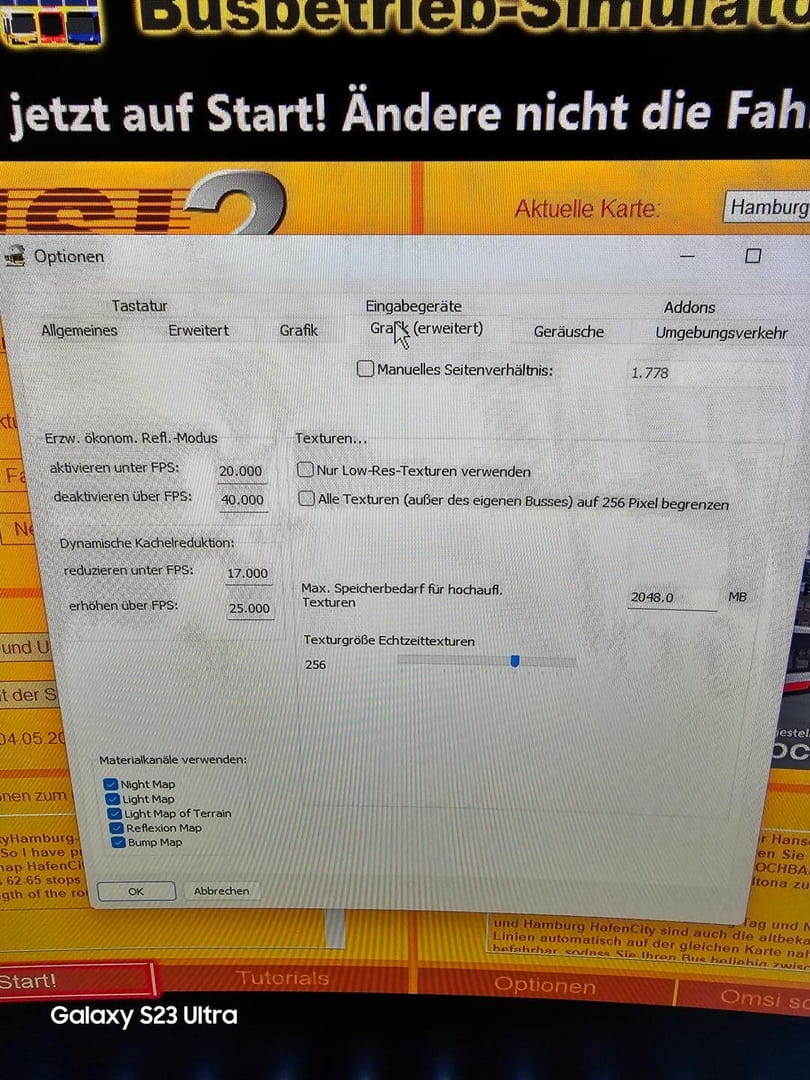
Task: Open the Geräusche tab
Action: 568,331
